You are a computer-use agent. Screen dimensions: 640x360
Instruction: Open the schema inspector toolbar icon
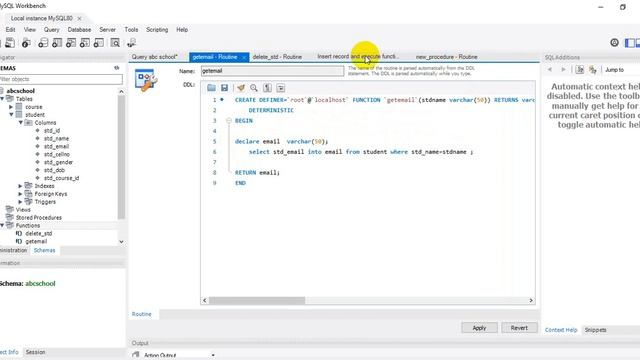[x=26, y=42]
